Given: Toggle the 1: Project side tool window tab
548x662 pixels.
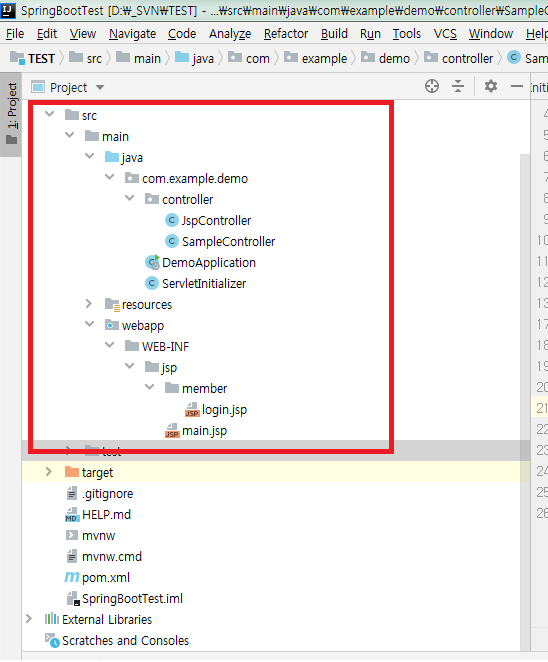Looking at the screenshot, I should [11, 114].
